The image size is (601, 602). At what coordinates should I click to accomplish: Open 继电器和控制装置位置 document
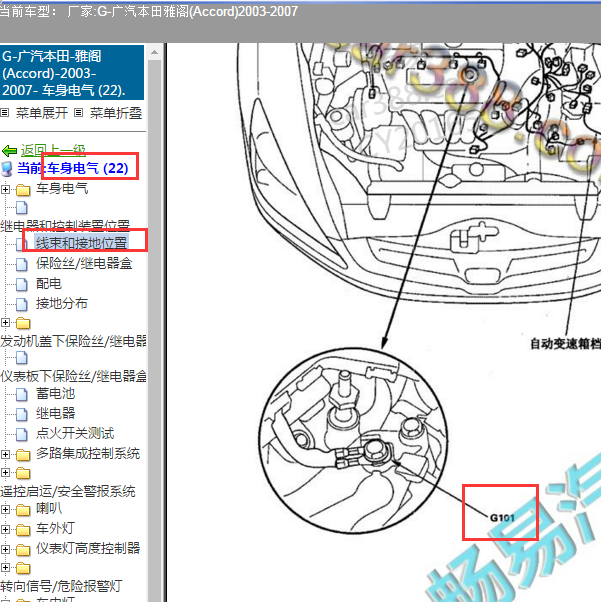pos(65,225)
